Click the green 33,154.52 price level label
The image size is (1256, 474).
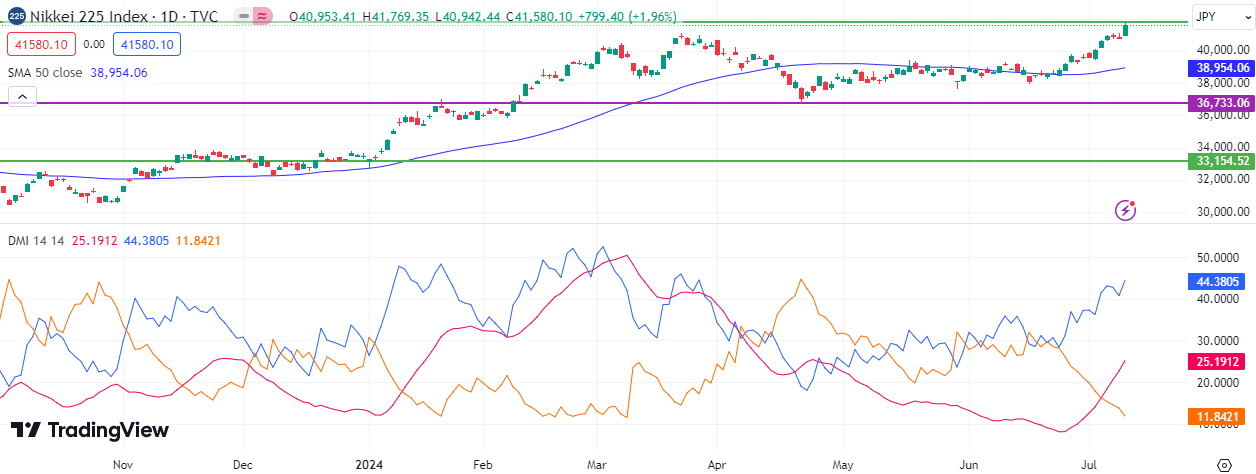1219,161
